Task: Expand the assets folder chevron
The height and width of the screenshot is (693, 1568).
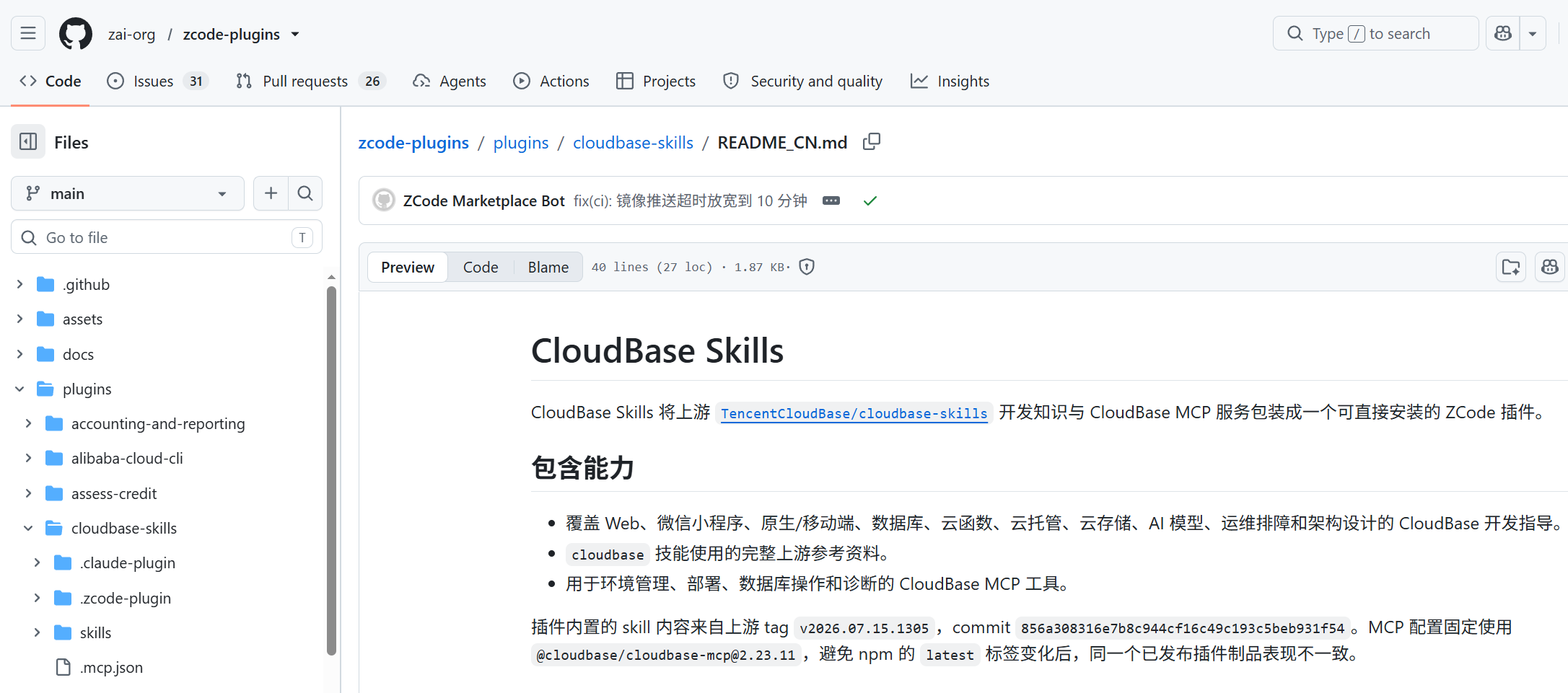Action: point(20,319)
